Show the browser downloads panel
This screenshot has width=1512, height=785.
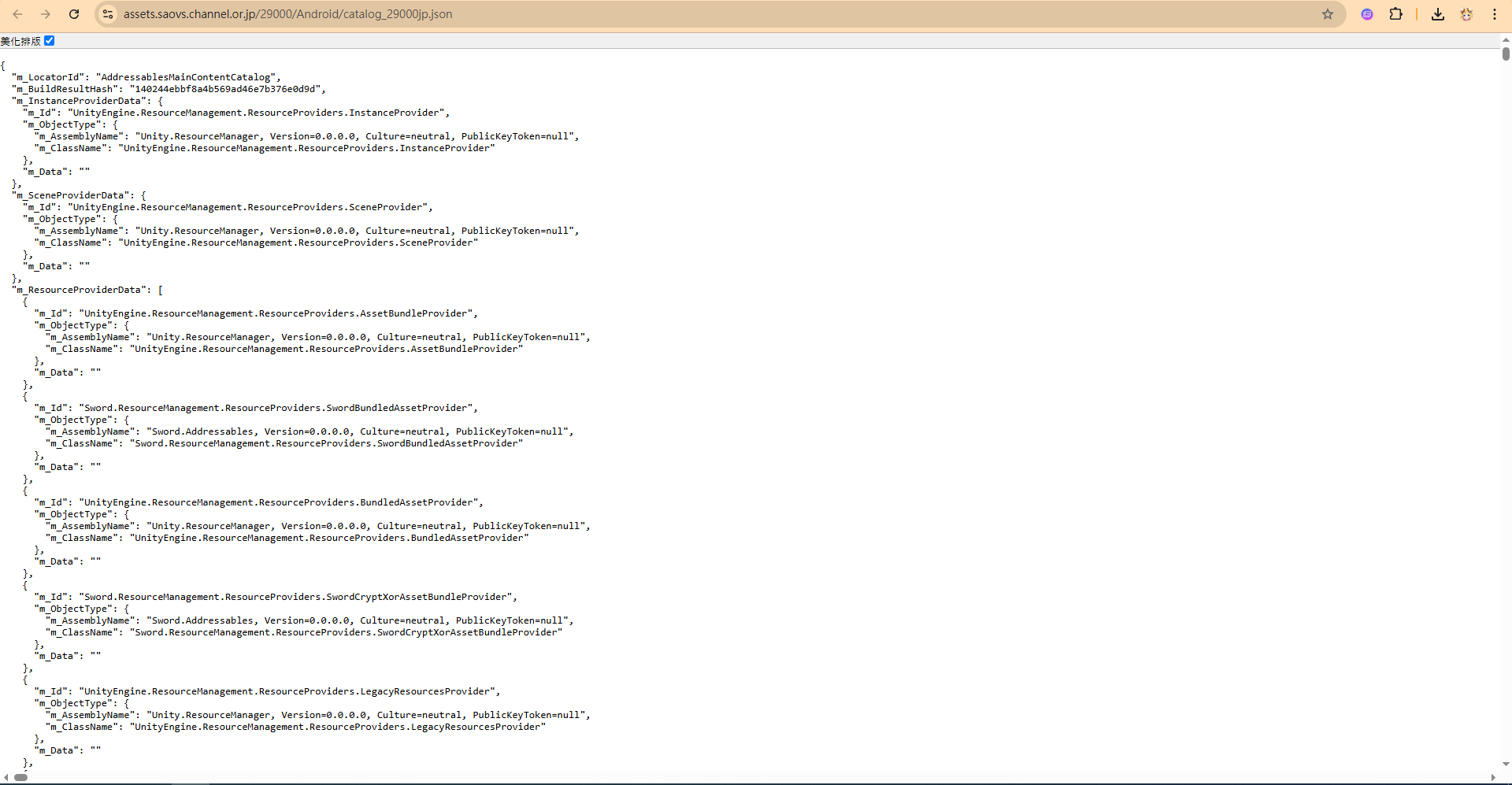coord(1438,14)
